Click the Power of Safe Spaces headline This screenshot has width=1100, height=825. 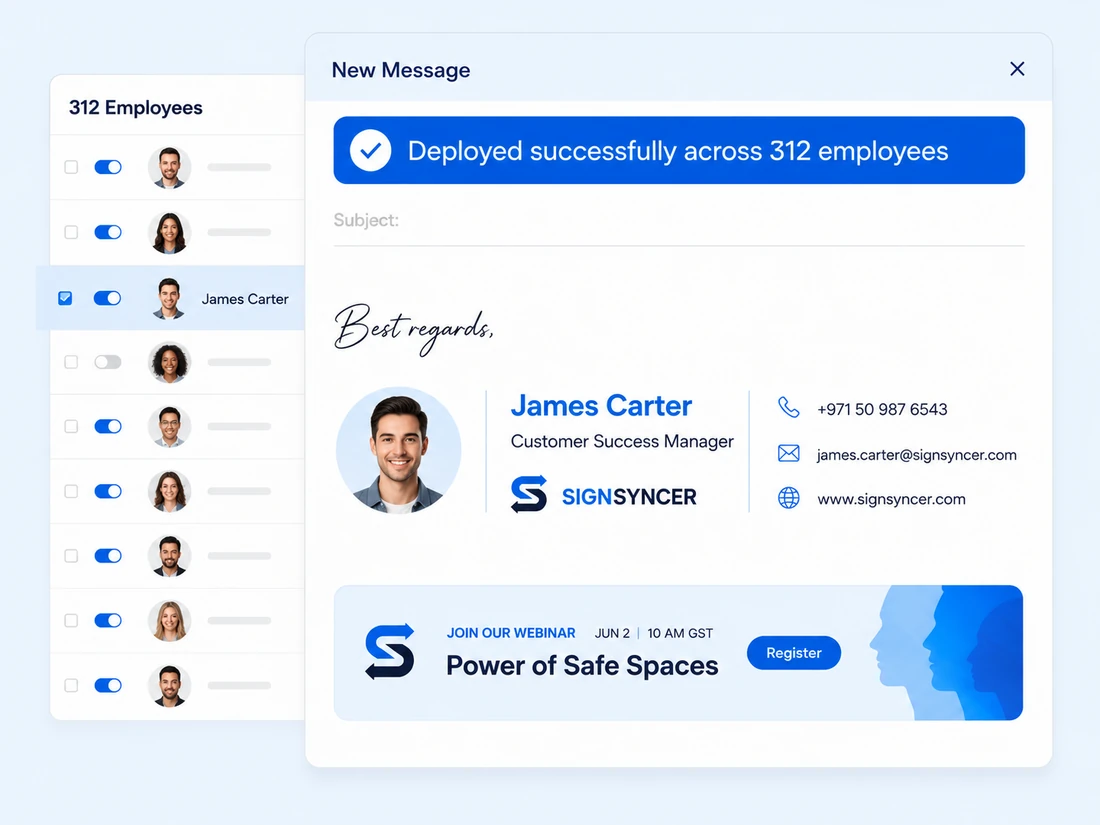click(x=582, y=665)
